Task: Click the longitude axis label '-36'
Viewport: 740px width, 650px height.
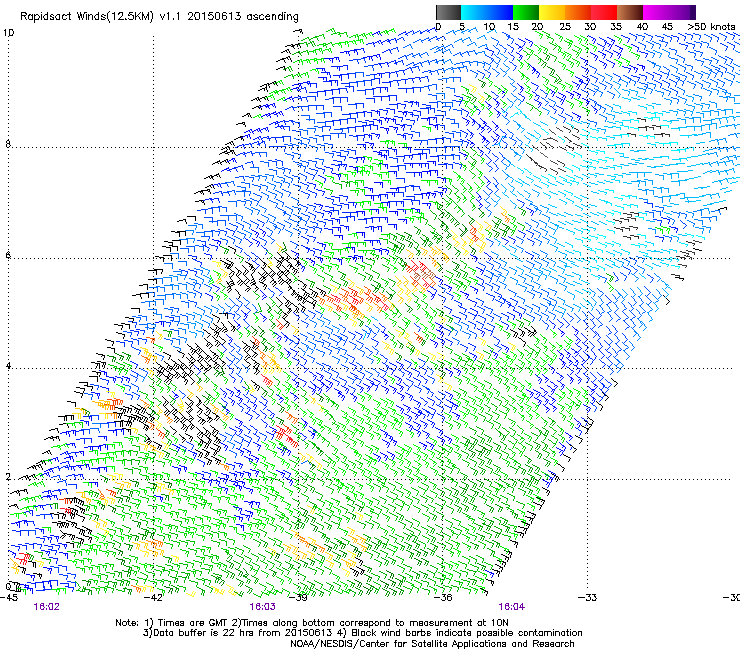Action: pyautogui.click(x=443, y=598)
